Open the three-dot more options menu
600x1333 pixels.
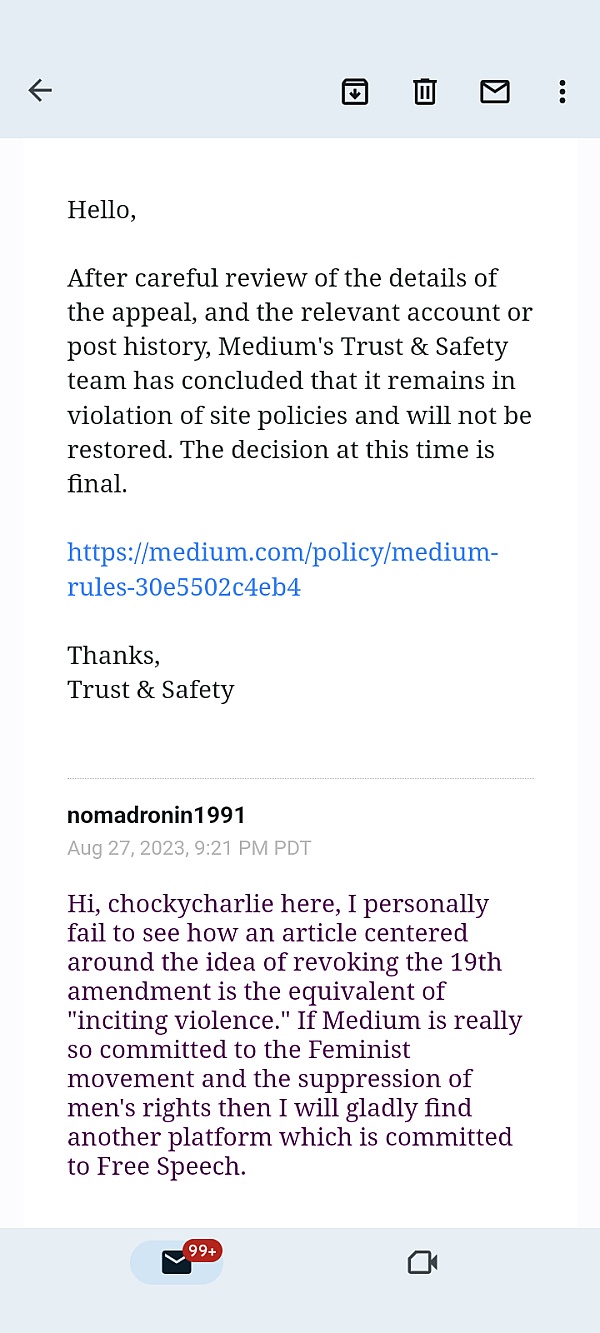coord(563,91)
